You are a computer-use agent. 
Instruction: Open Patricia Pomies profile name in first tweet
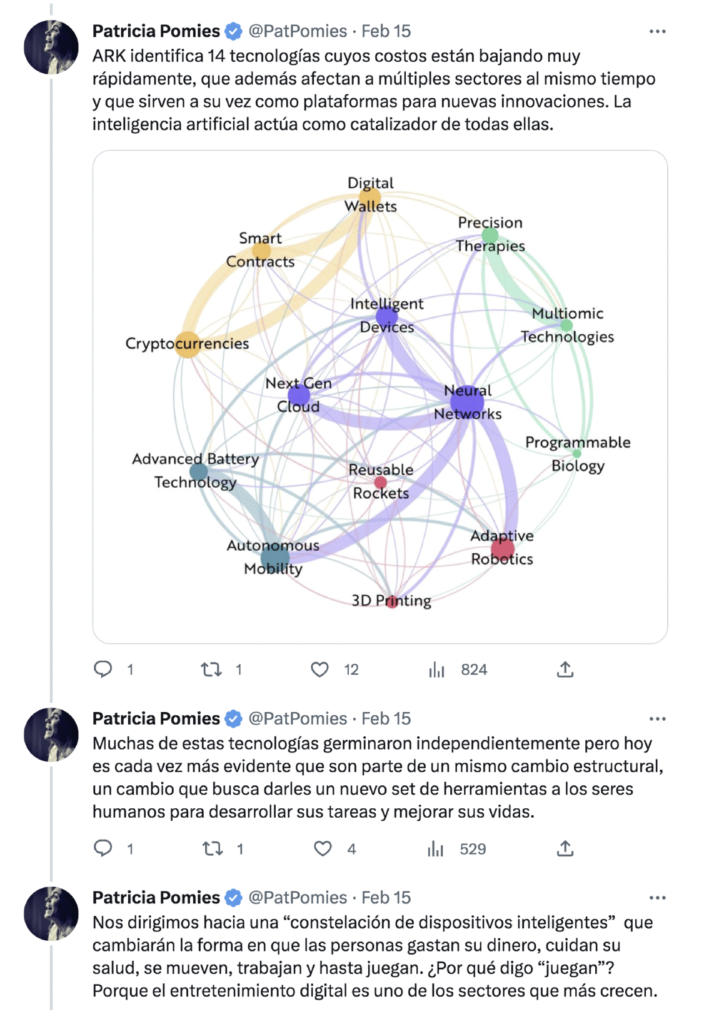155,31
